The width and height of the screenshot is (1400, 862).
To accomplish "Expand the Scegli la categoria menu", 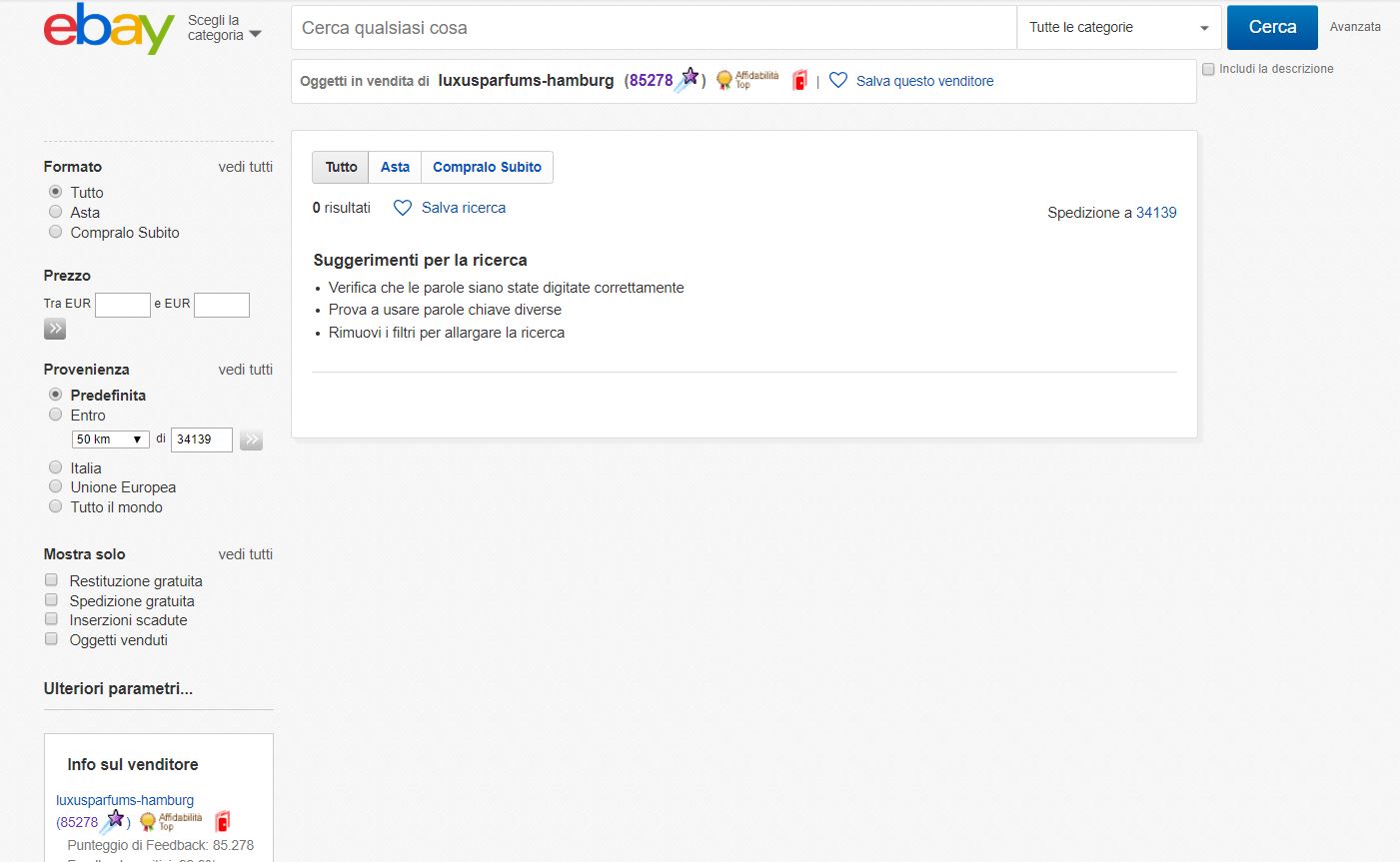I will (224, 28).
